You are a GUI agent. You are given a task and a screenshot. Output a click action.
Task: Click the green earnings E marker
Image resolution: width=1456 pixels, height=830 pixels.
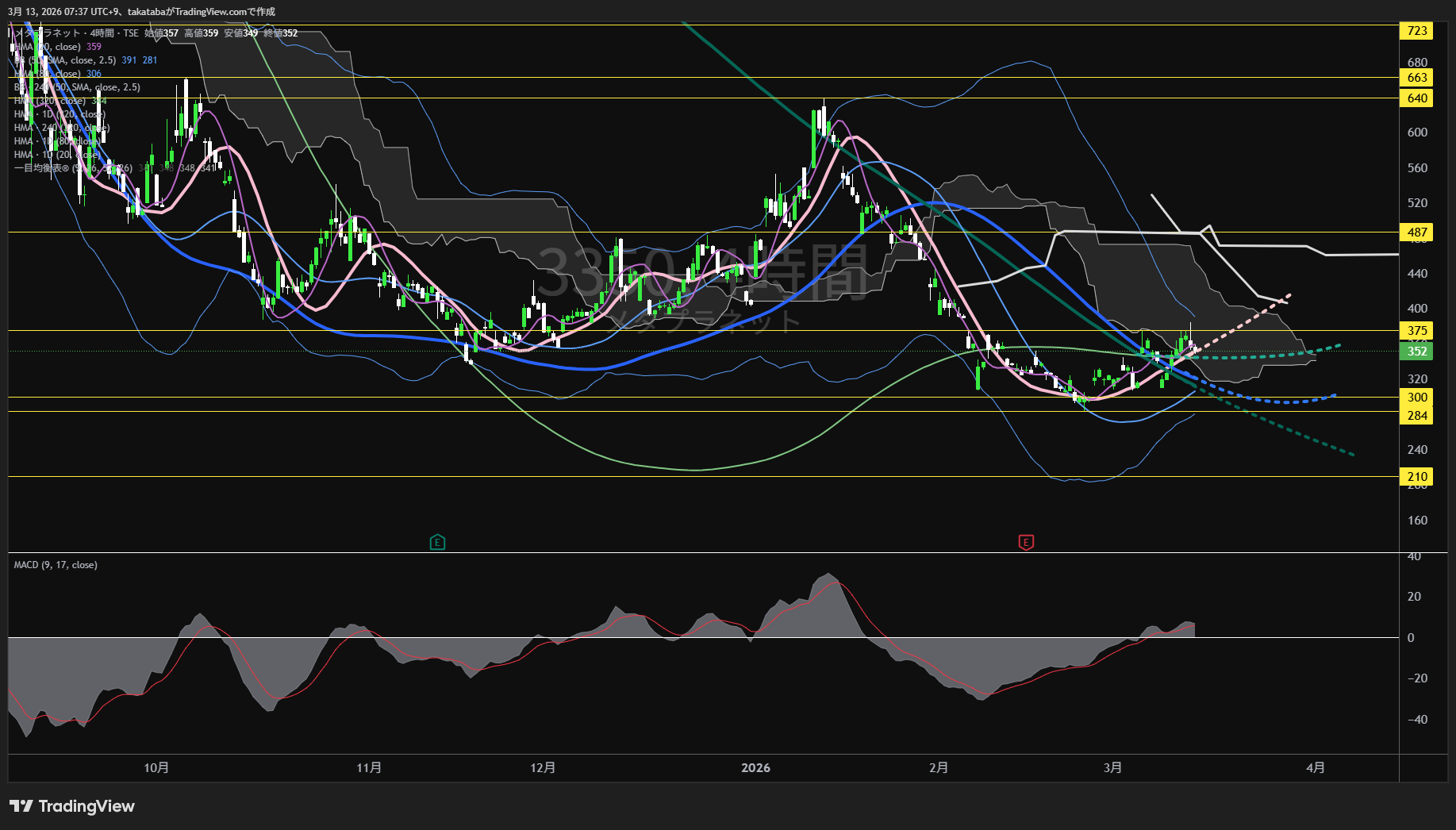pyautogui.click(x=437, y=543)
